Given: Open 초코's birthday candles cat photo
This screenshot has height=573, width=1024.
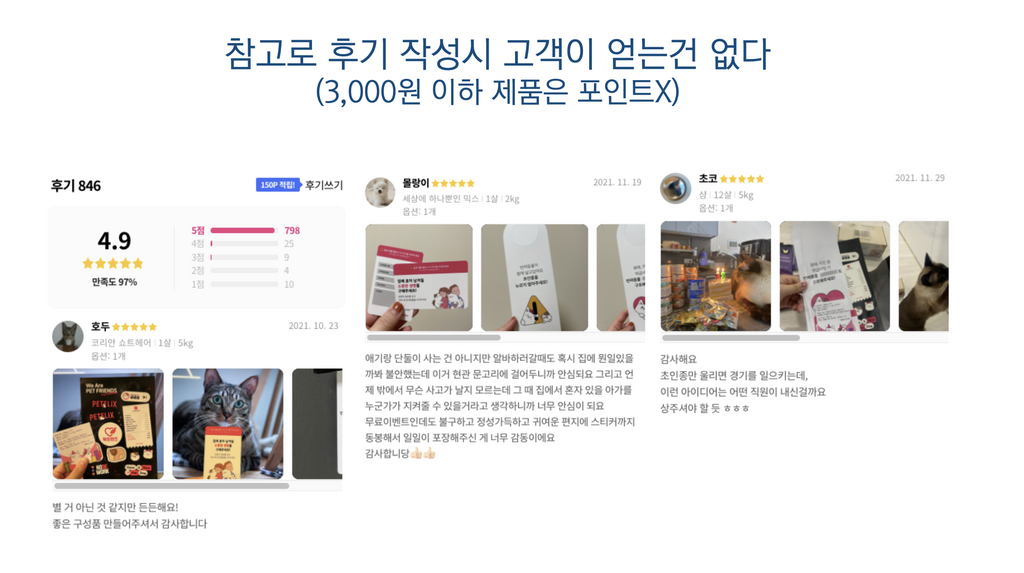Looking at the screenshot, I should [x=716, y=276].
